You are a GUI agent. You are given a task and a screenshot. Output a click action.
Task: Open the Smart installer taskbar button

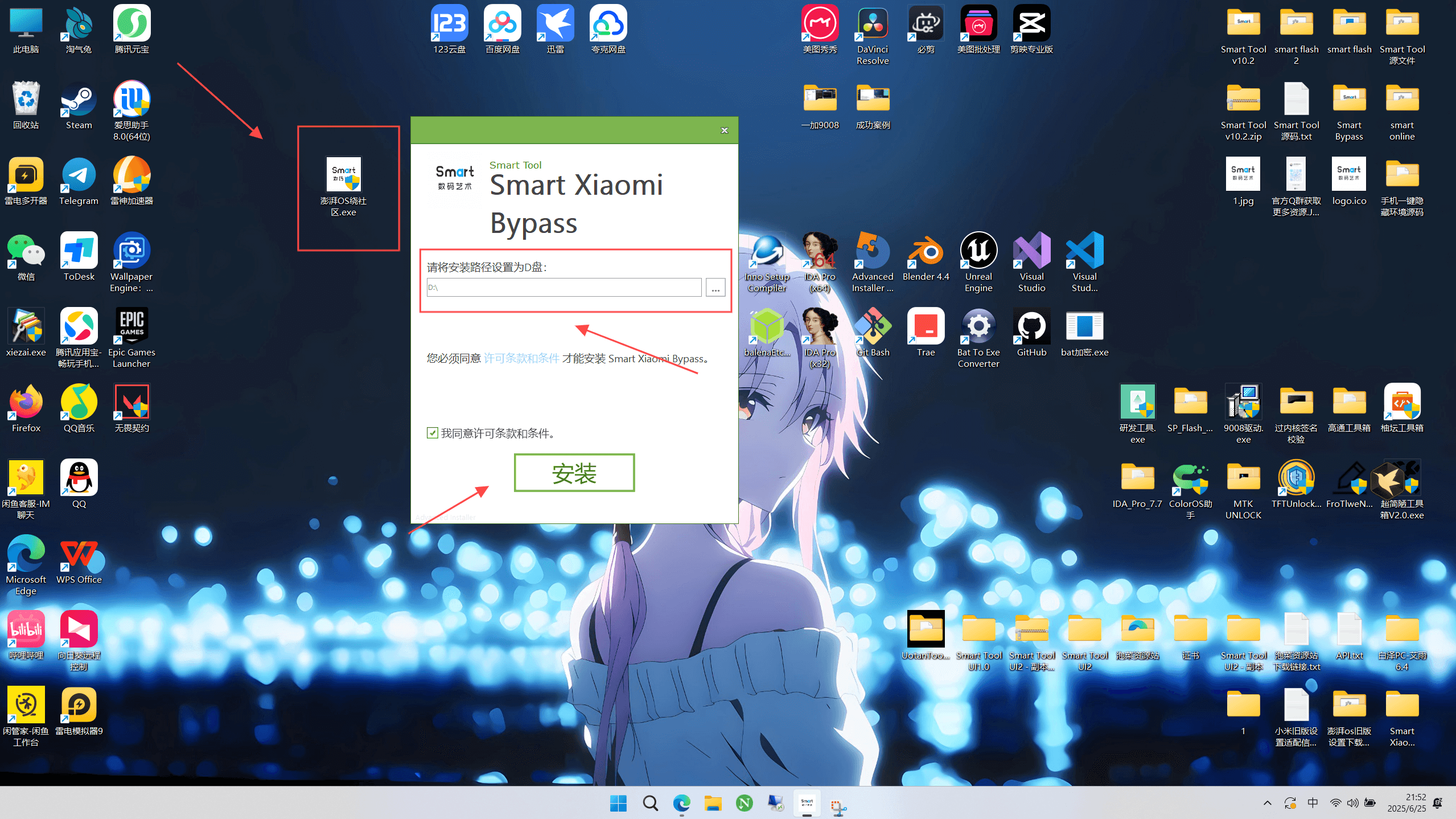pyautogui.click(x=807, y=803)
